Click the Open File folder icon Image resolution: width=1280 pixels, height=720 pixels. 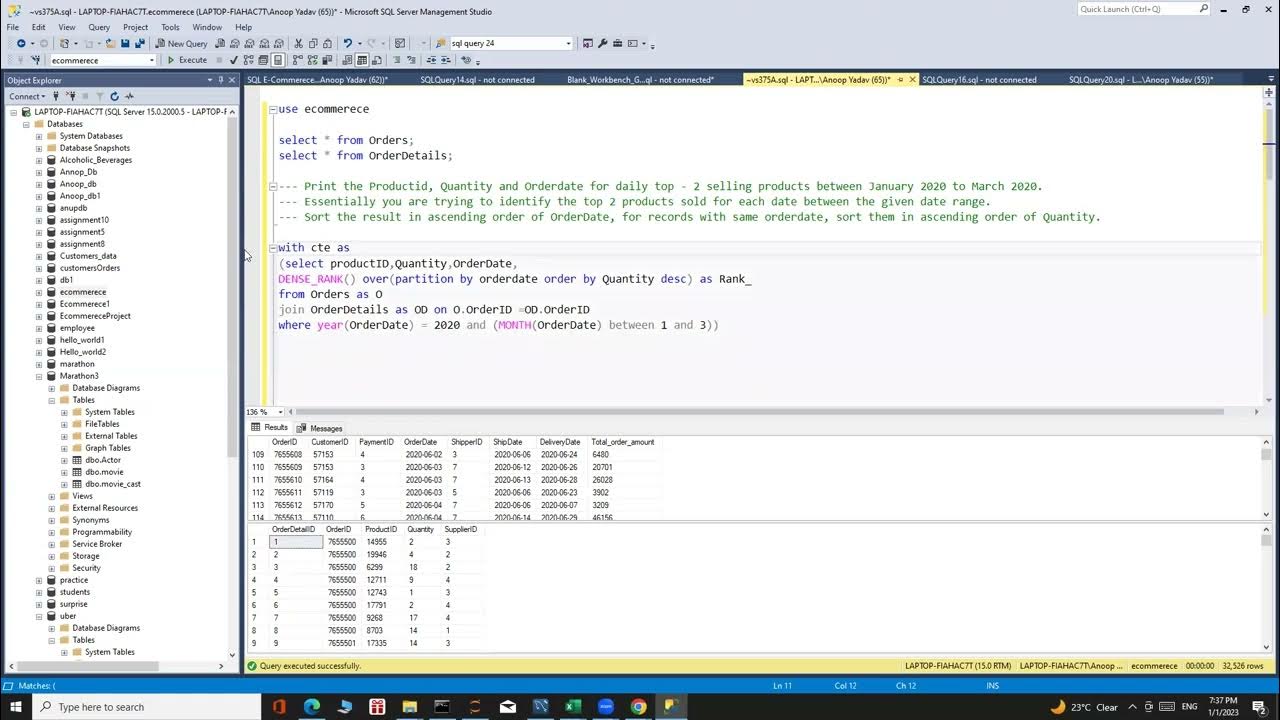(x=110, y=44)
